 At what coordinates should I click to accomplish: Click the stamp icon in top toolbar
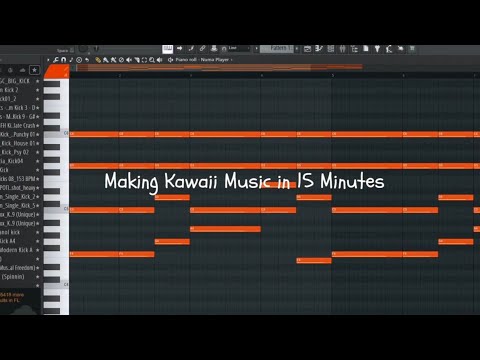click(x=214, y=49)
